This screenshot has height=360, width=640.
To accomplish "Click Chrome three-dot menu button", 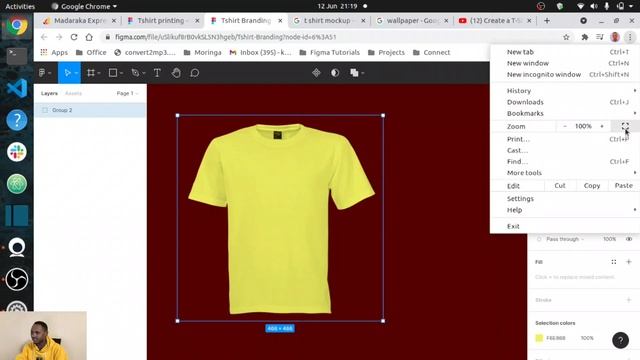I will (x=630, y=37).
